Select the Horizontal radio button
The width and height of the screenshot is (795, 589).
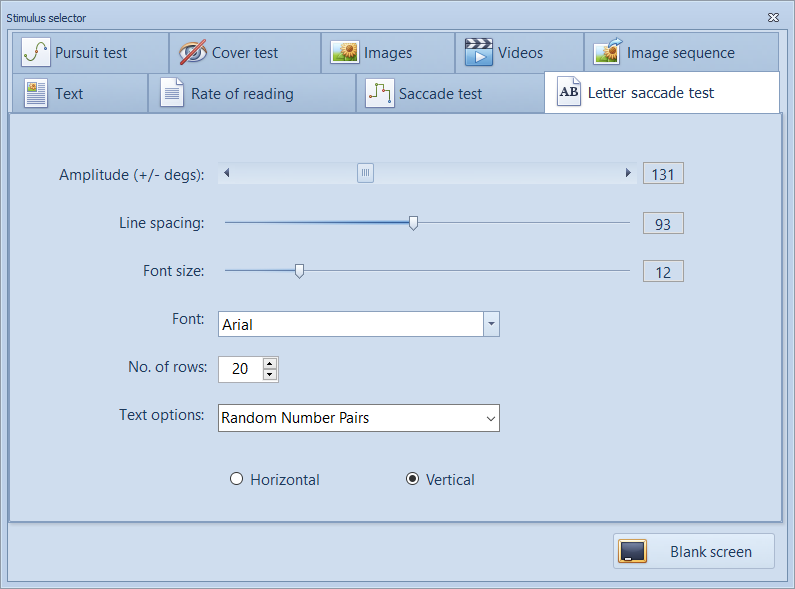click(237, 479)
